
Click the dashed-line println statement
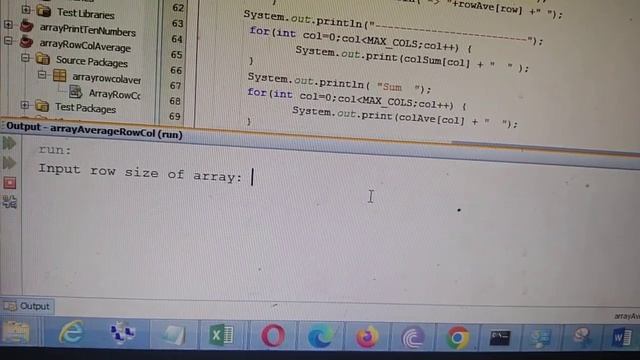[393, 28]
